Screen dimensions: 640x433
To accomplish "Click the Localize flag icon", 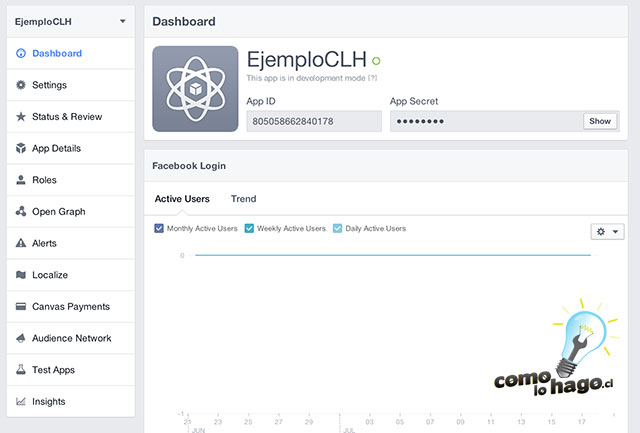I will click(x=21, y=275).
